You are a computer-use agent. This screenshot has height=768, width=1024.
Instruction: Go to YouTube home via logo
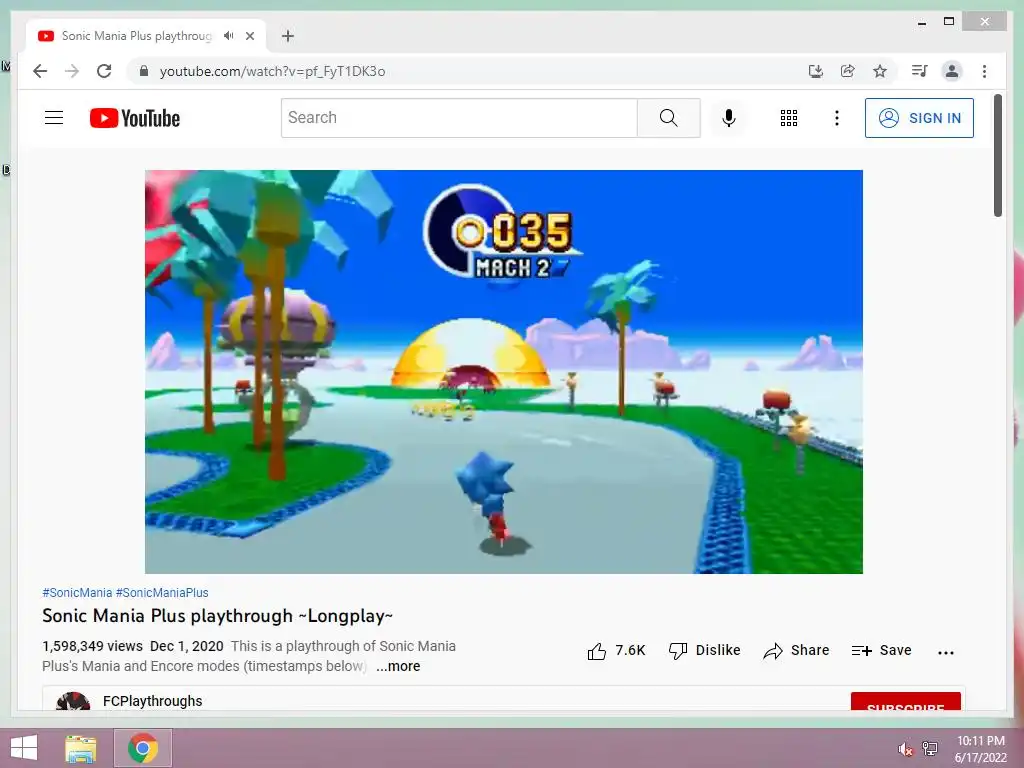(135, 118)
